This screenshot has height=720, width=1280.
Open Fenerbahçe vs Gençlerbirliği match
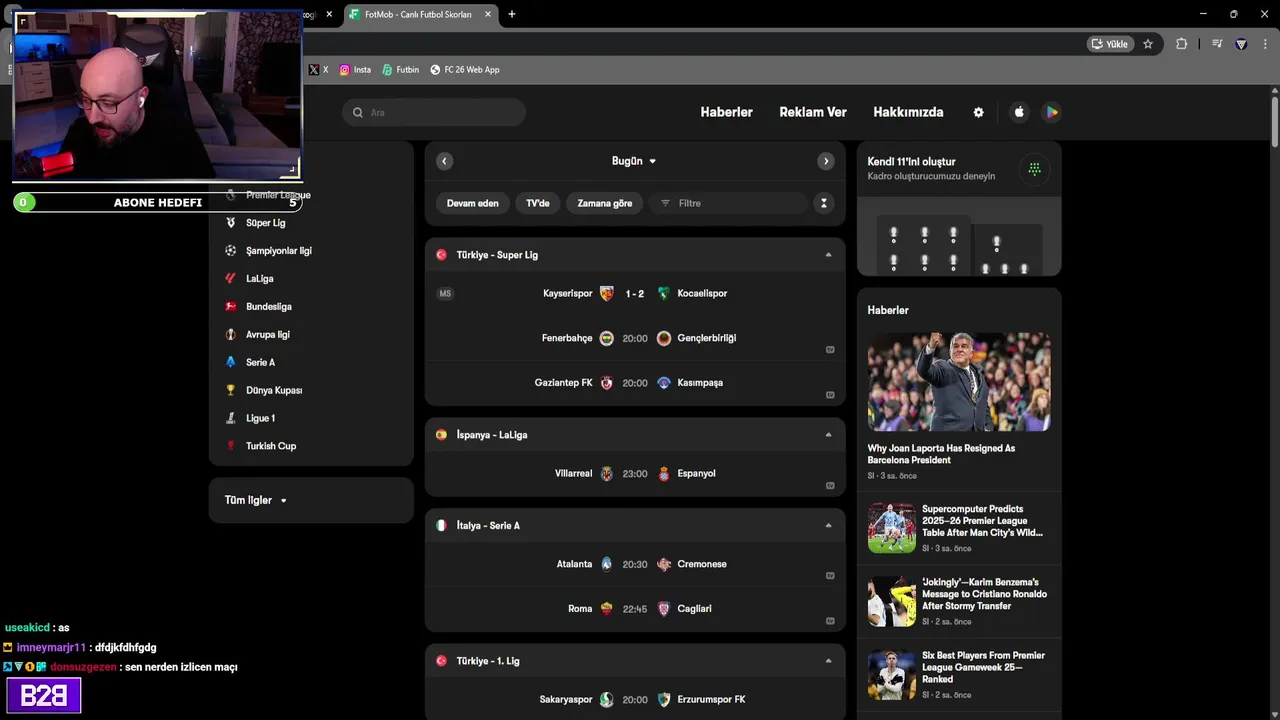point(635,338)
